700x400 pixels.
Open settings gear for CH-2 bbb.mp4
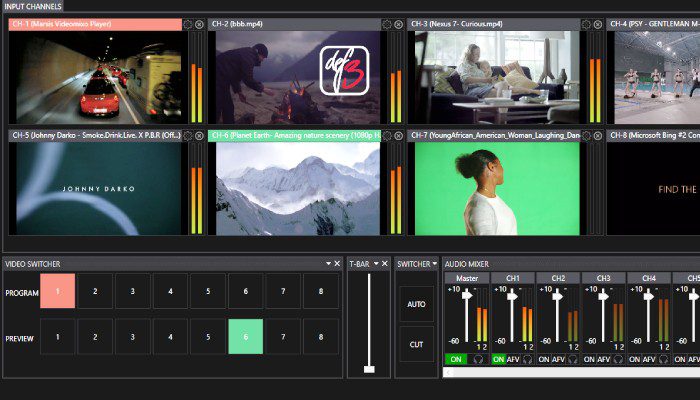point(387,25)
